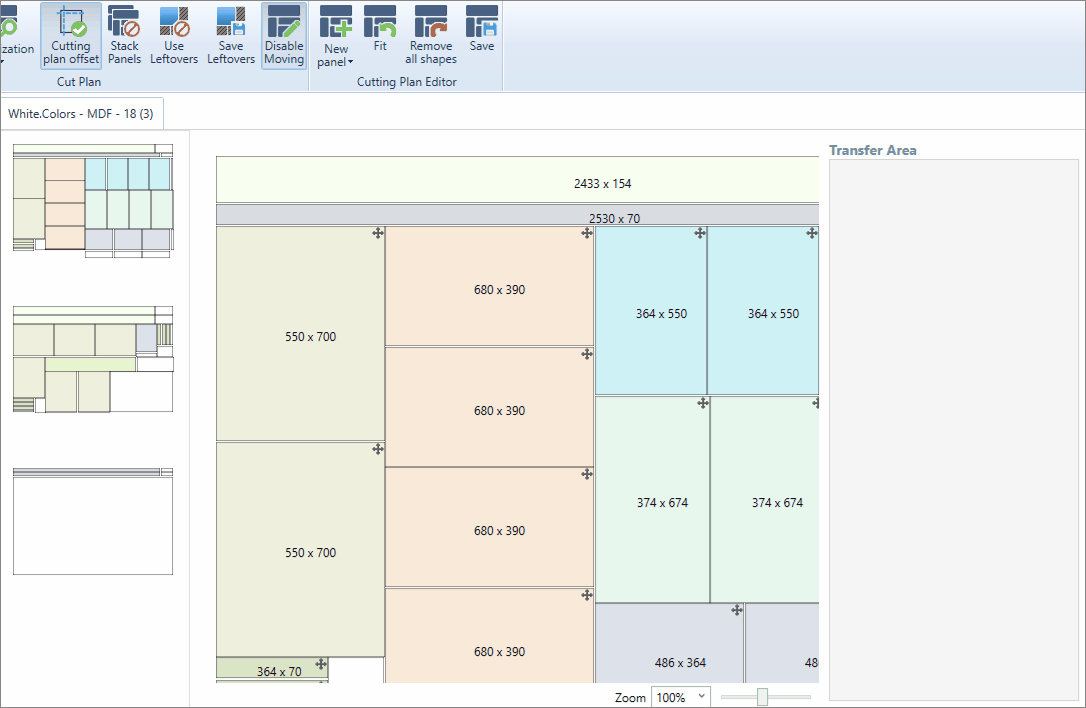Click move handle of the left 364 x 550 panel
Screen dimensions: 1086x708
coord(700,233)
